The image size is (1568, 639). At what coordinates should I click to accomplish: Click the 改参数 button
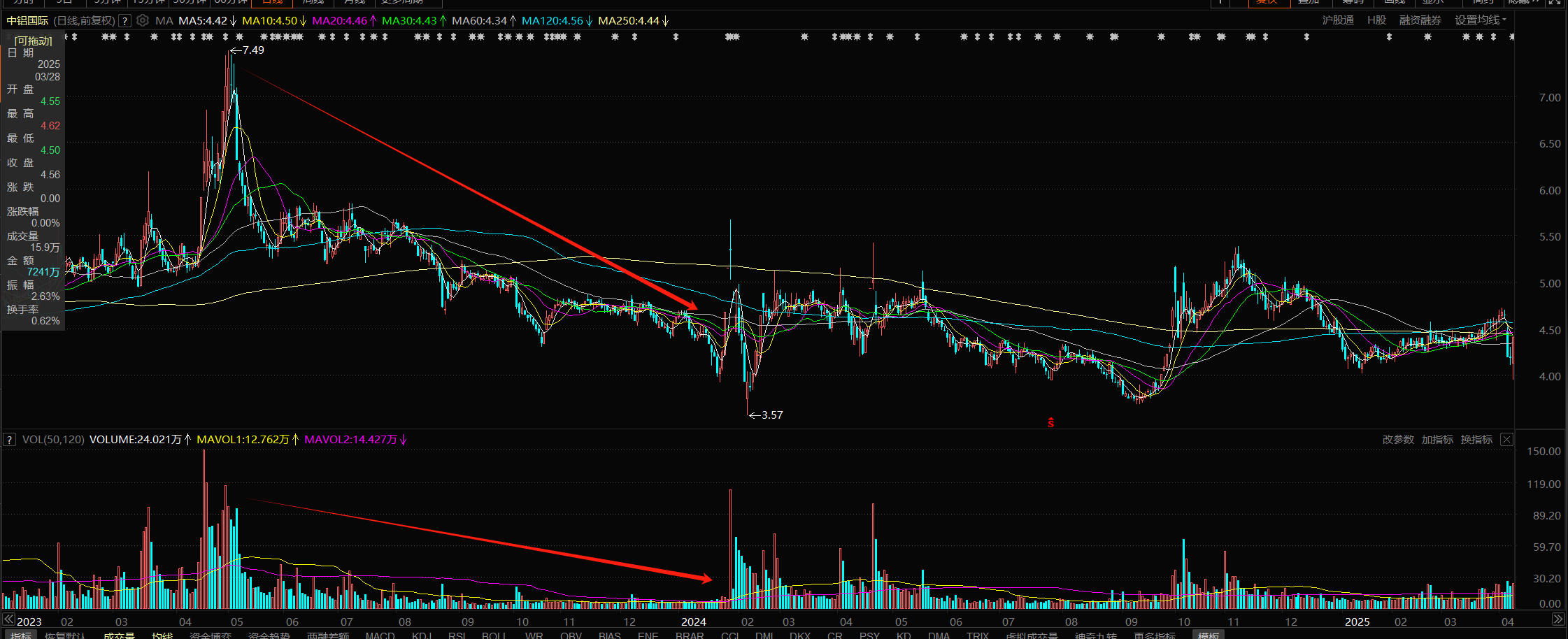(1397, 440)
